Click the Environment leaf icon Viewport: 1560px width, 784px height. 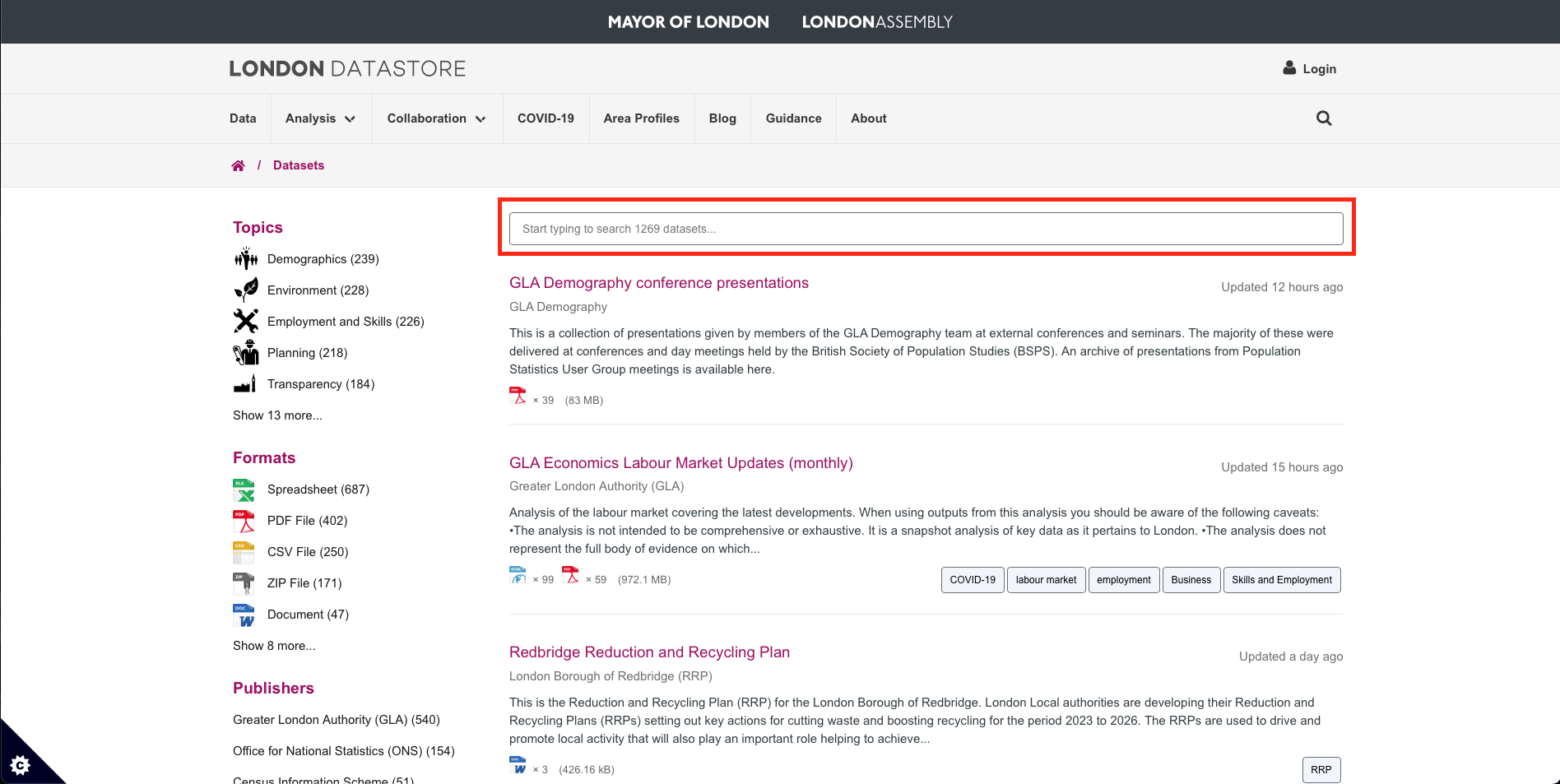click(245, 290)
